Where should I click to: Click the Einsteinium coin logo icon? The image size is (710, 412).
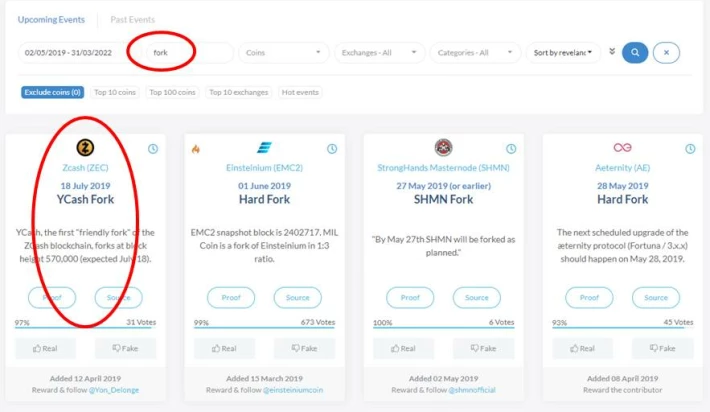pyautogui.click(x=264, y=148)
